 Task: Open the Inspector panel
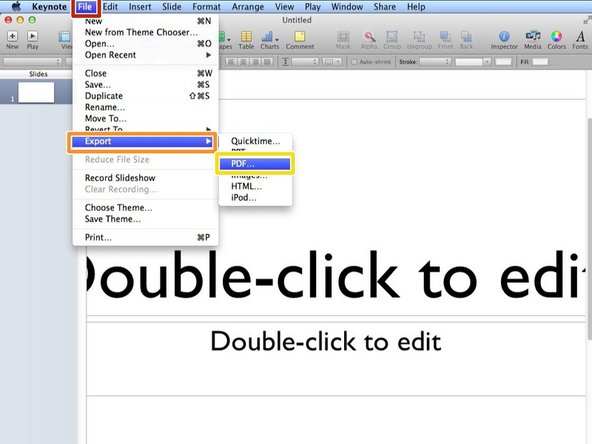504,40
